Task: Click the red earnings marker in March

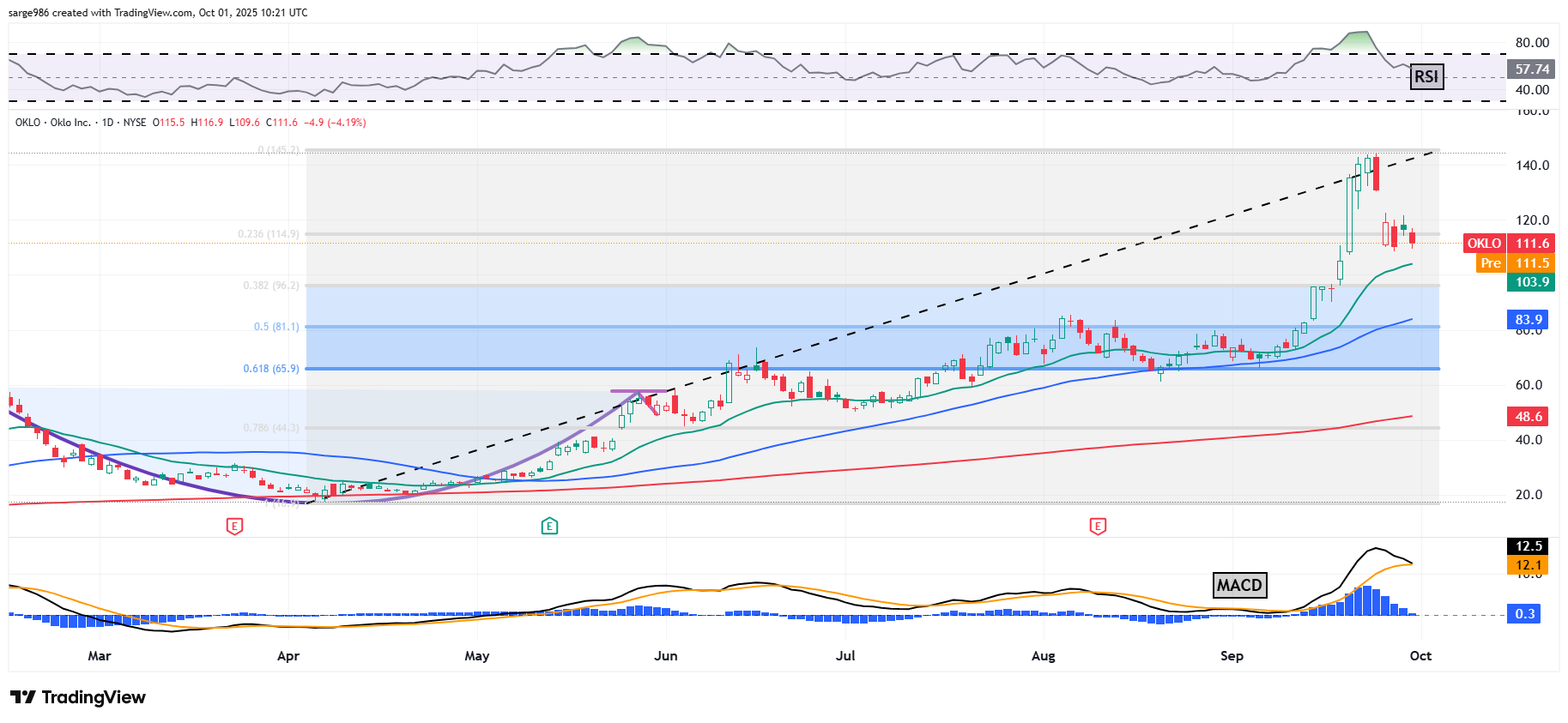Action: (234, 526)
